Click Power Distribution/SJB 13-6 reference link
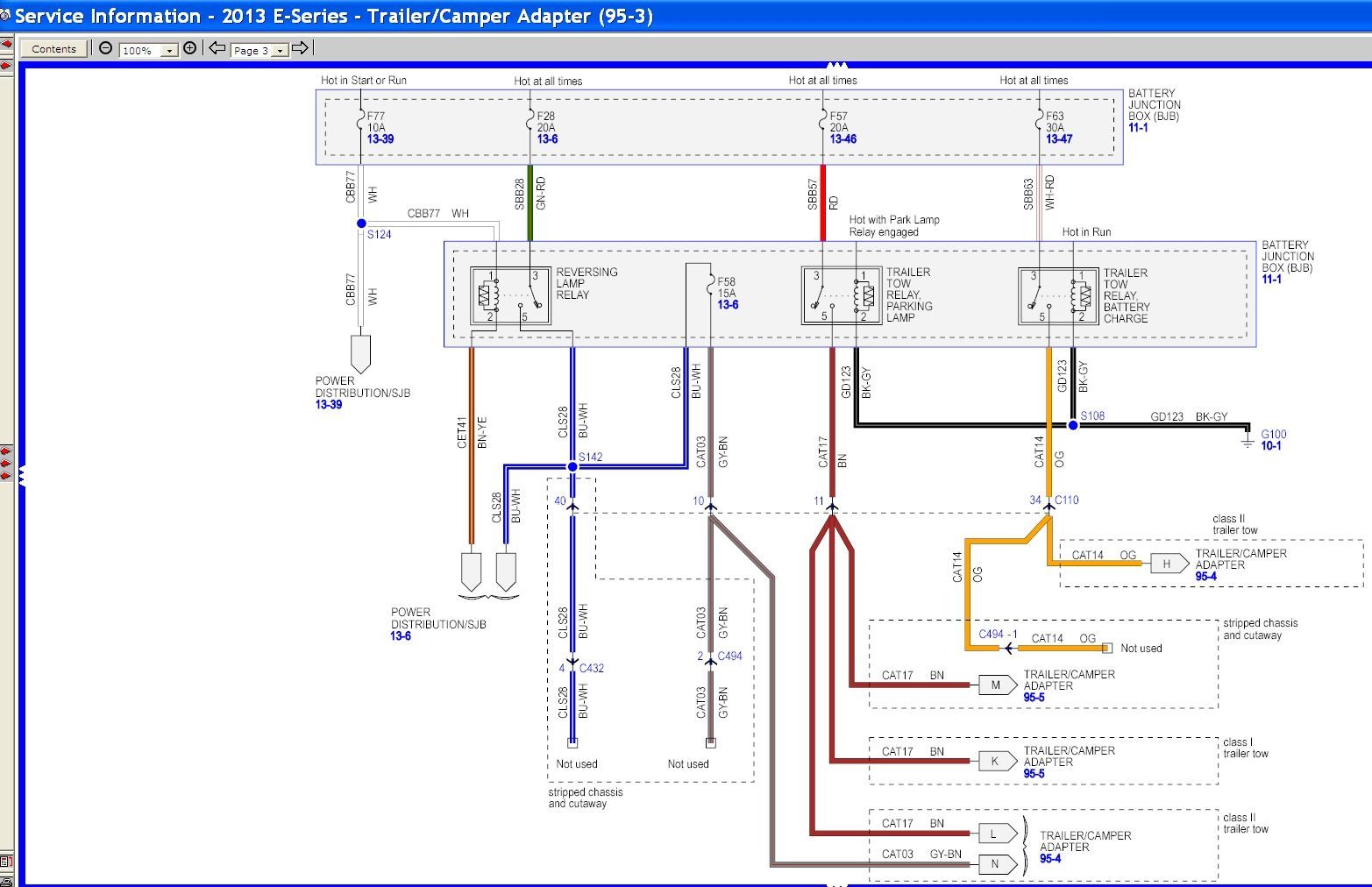 point(400,635)
